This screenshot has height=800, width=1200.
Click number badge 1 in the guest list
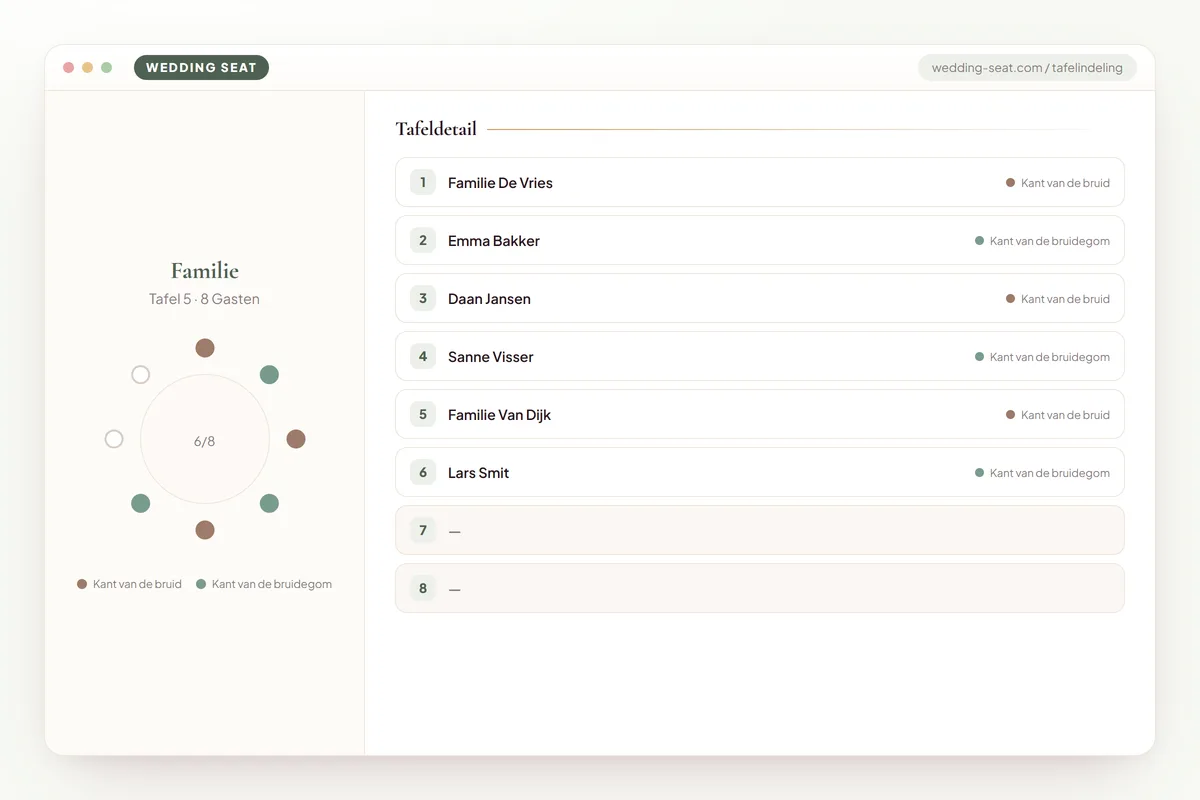click(423, 182)
